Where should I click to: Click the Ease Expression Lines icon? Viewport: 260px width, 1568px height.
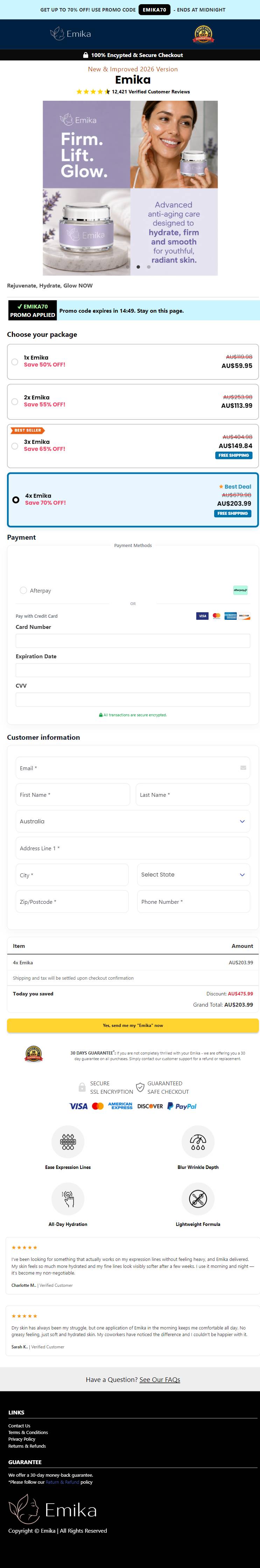coord(68,1141)
